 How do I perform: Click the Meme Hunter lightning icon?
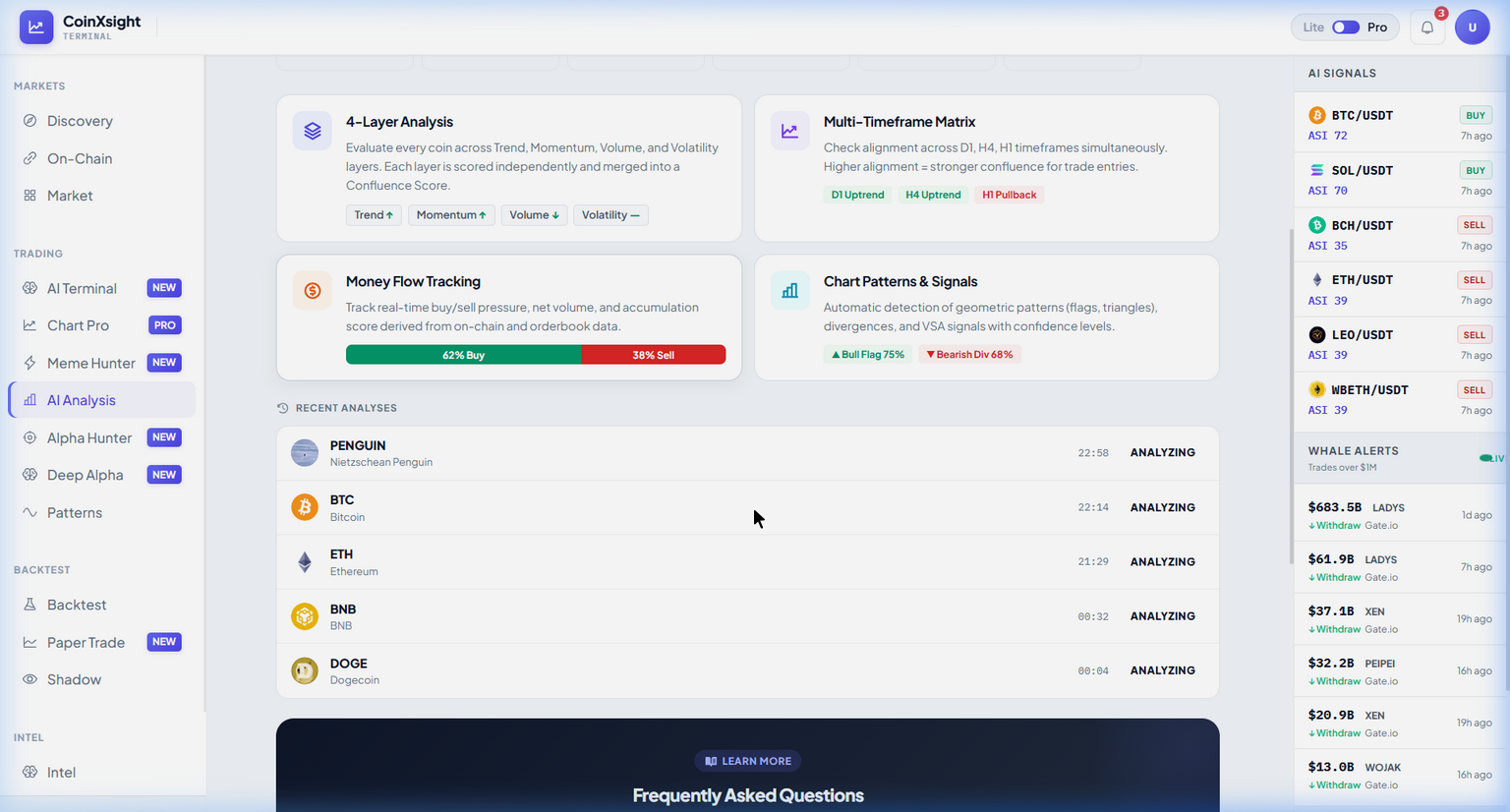29,363
